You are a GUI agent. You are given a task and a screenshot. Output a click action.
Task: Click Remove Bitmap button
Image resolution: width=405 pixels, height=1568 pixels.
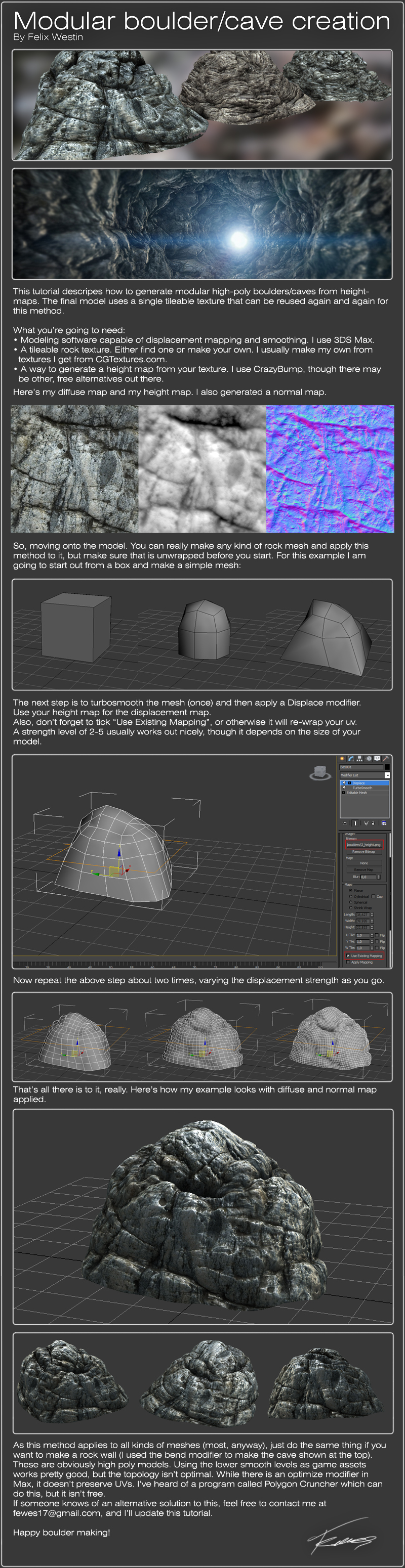point(364,852)
